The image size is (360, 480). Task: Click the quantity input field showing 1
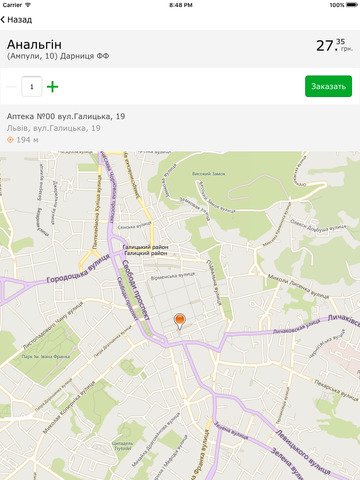click(32, 87)
